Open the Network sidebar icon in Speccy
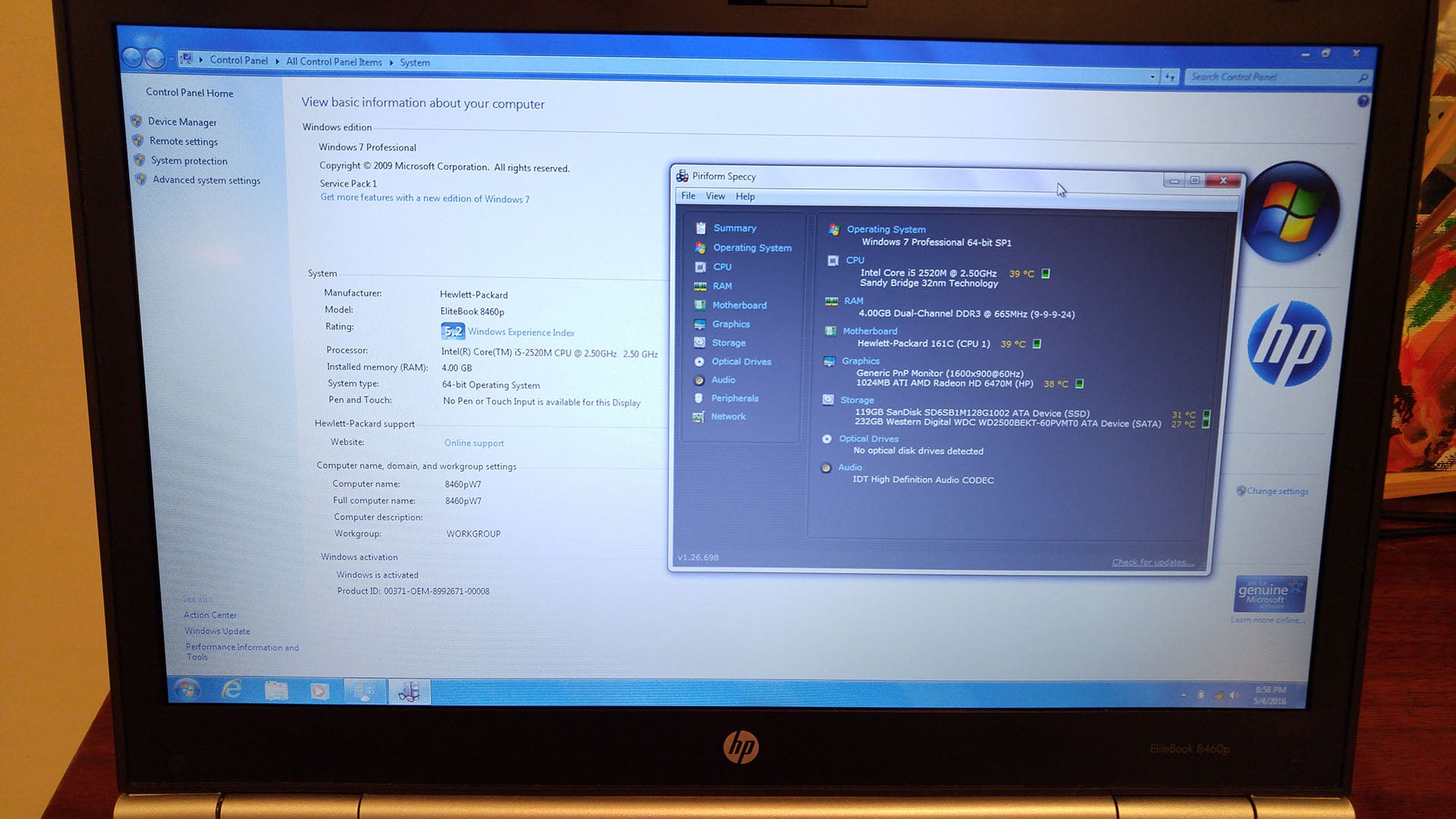This screenshot has height=819, width=1456. point(698,416)
